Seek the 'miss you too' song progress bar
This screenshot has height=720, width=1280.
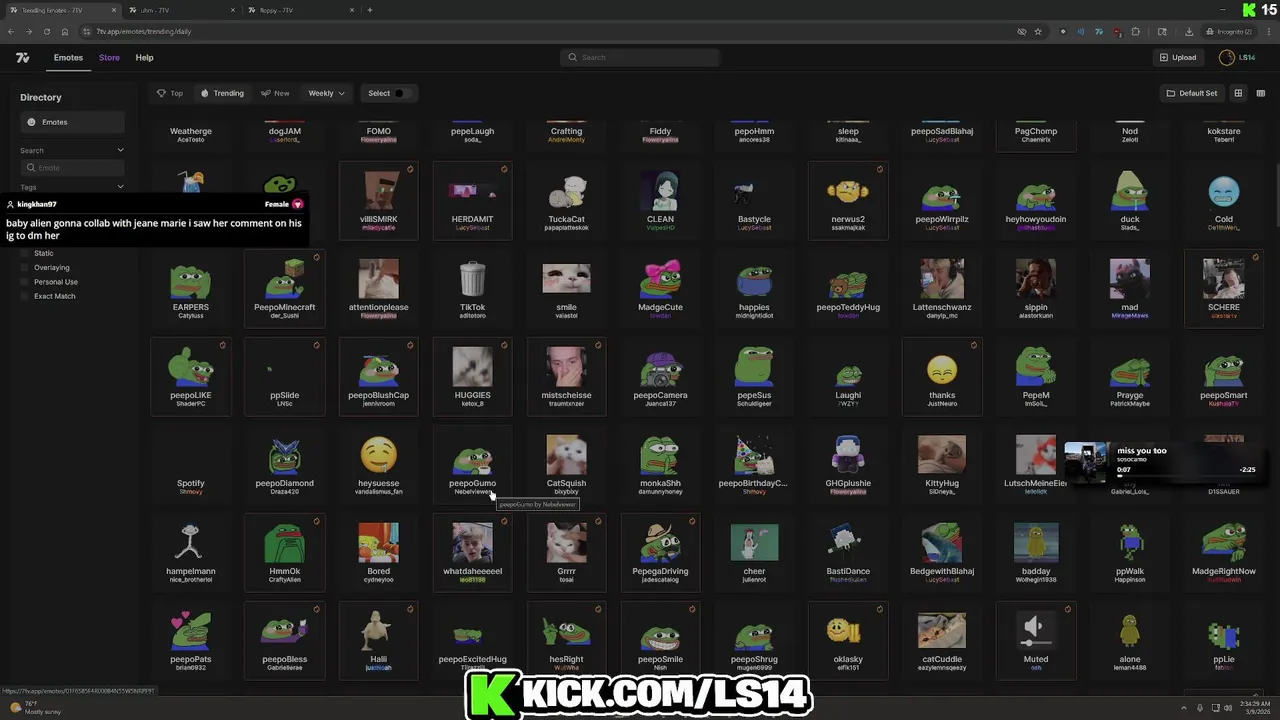point(1185,476)
